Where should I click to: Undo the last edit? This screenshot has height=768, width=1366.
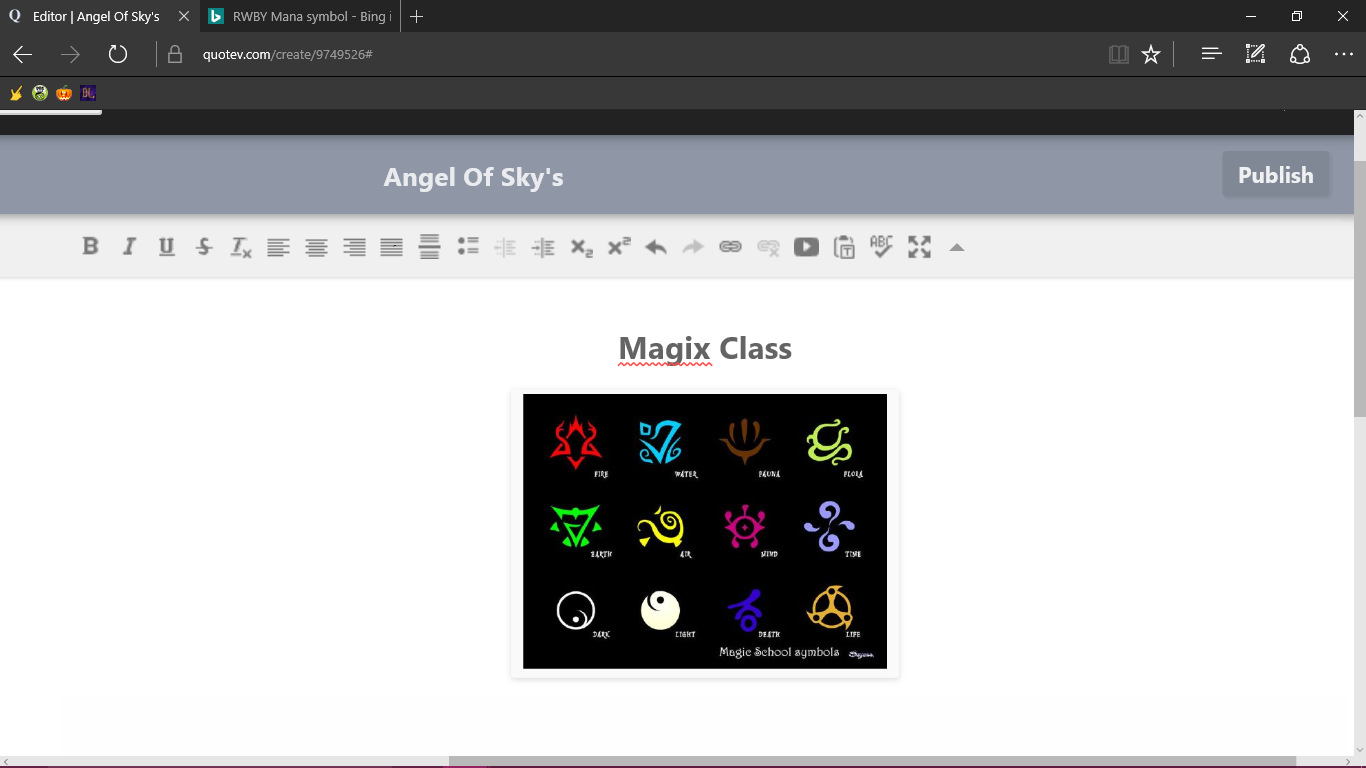[x=656, y=247]
